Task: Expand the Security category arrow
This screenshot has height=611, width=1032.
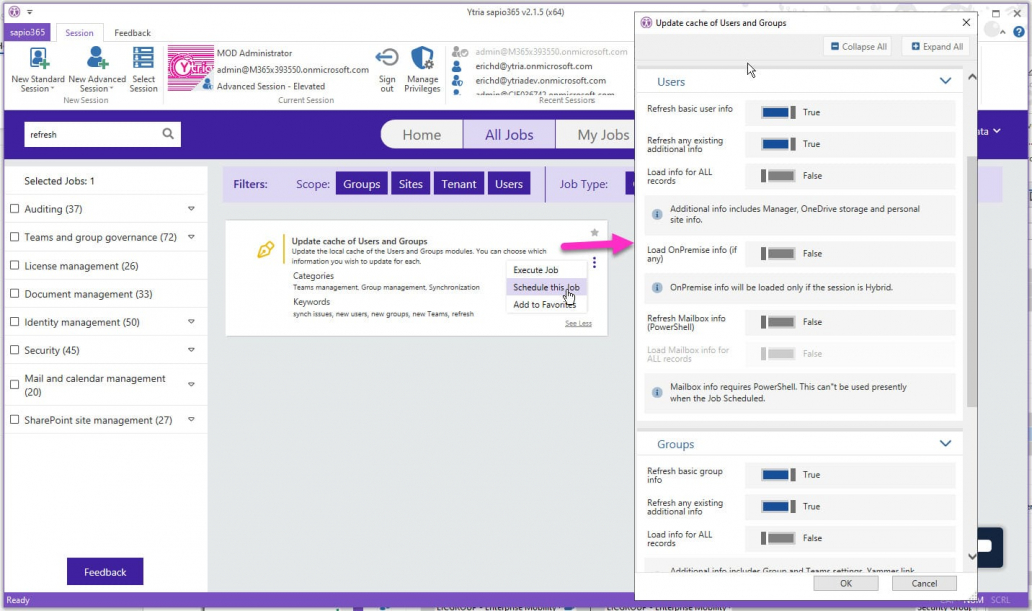Action: 191,350
